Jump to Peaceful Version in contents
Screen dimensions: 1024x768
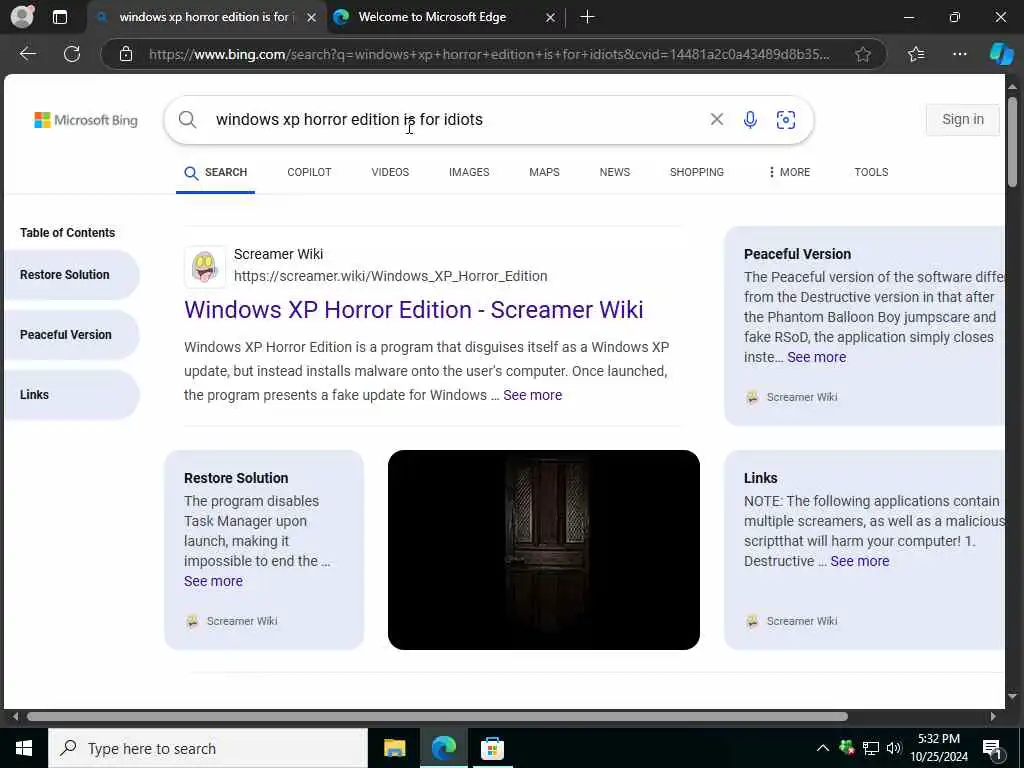[72, 335]
